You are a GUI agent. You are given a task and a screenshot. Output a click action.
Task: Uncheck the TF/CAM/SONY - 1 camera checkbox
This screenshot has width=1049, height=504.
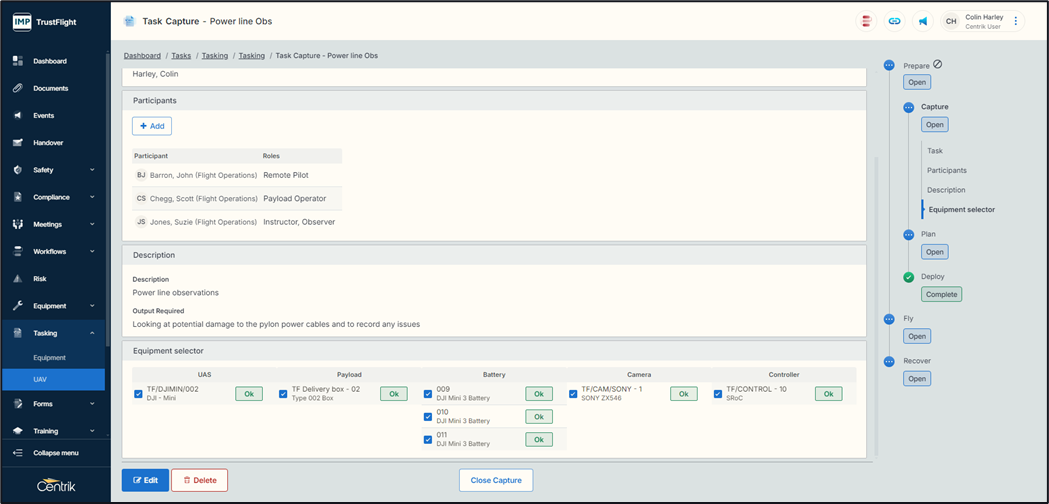573,394
